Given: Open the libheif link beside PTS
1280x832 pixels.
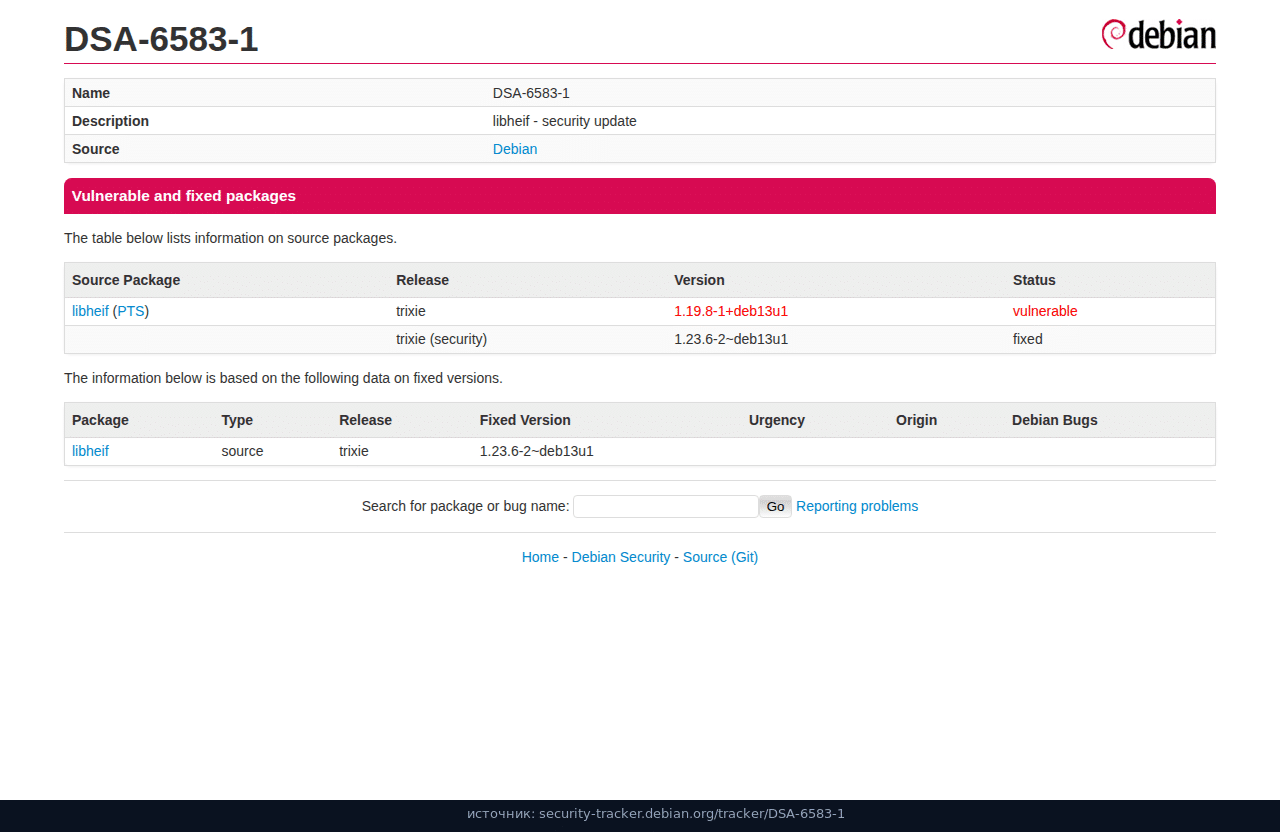Looking at the screenshot, I should coord(90,311).
